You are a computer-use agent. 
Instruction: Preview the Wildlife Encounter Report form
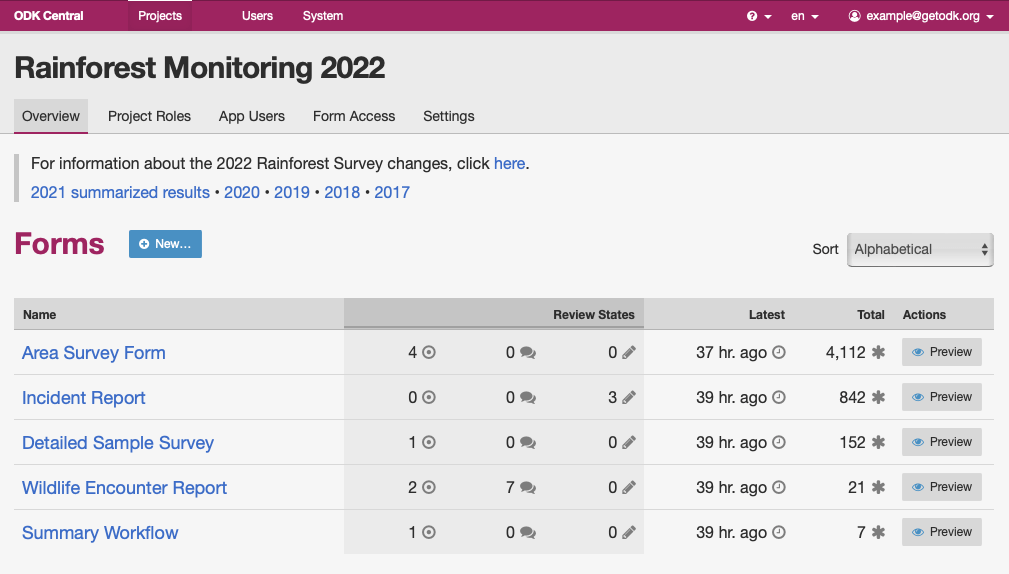click(x=941, y=487)
